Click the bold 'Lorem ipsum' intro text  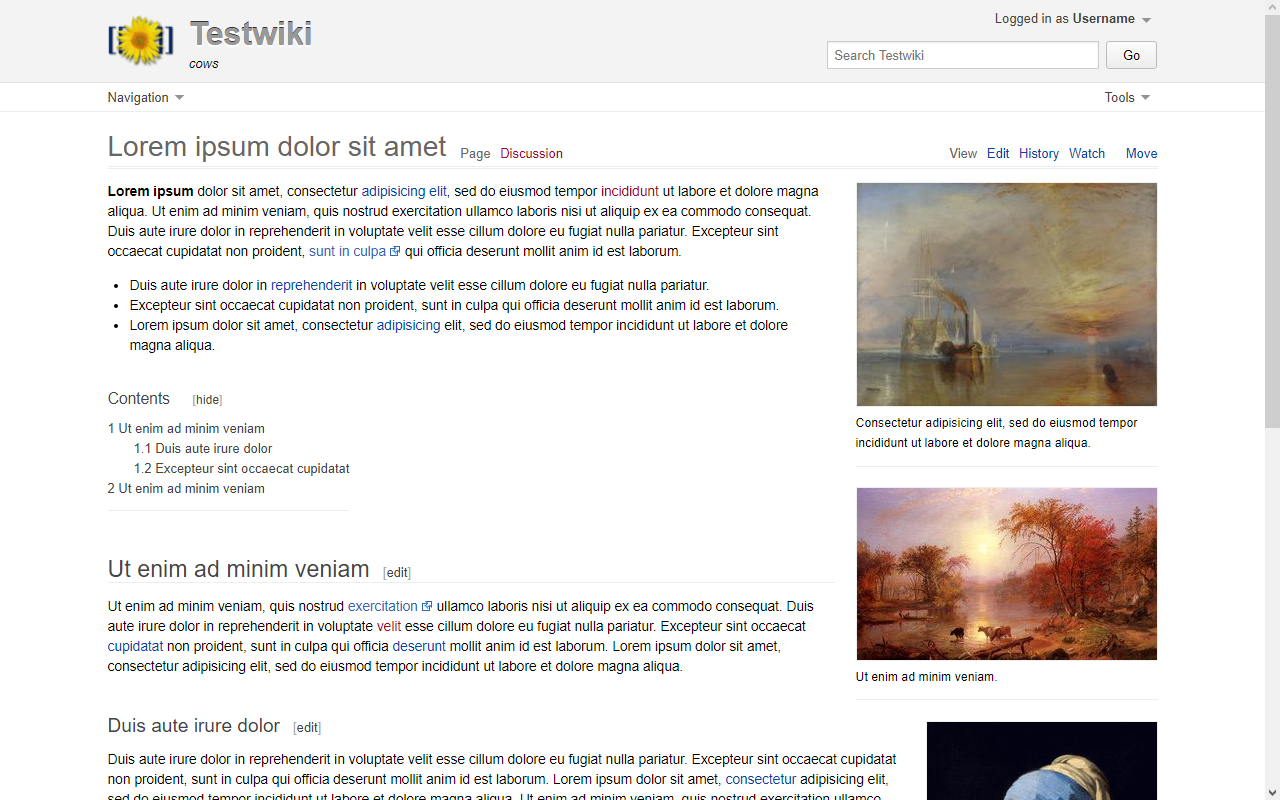coord(151,191)
